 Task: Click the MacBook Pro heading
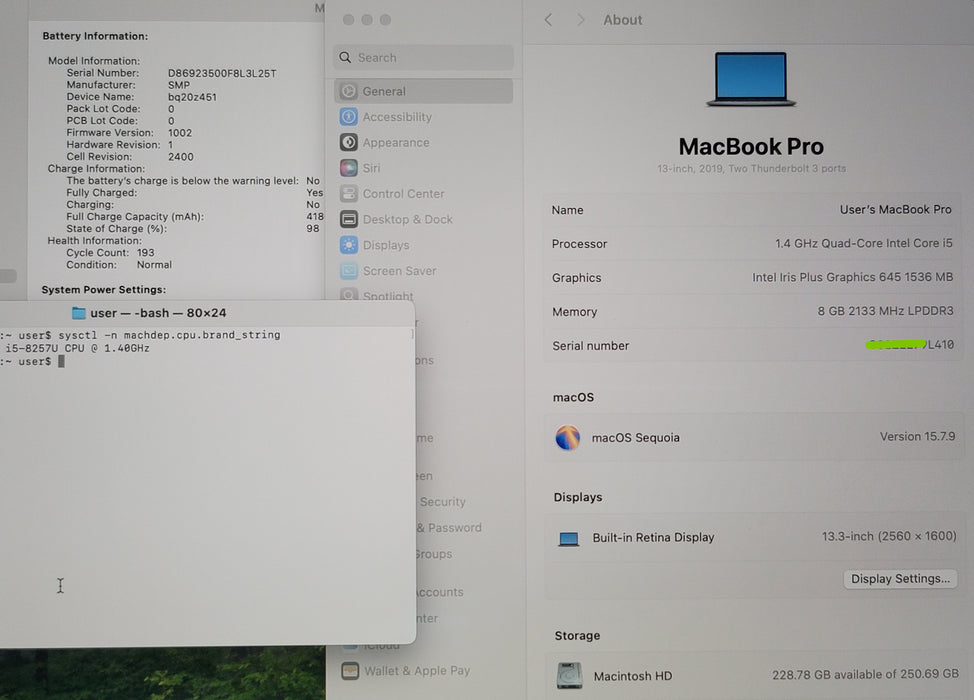click(x=751, y=147)
